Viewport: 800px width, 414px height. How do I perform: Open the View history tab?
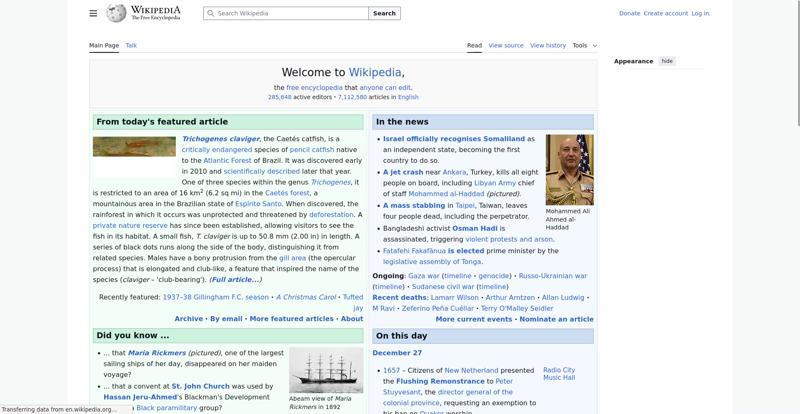(548, 45)
